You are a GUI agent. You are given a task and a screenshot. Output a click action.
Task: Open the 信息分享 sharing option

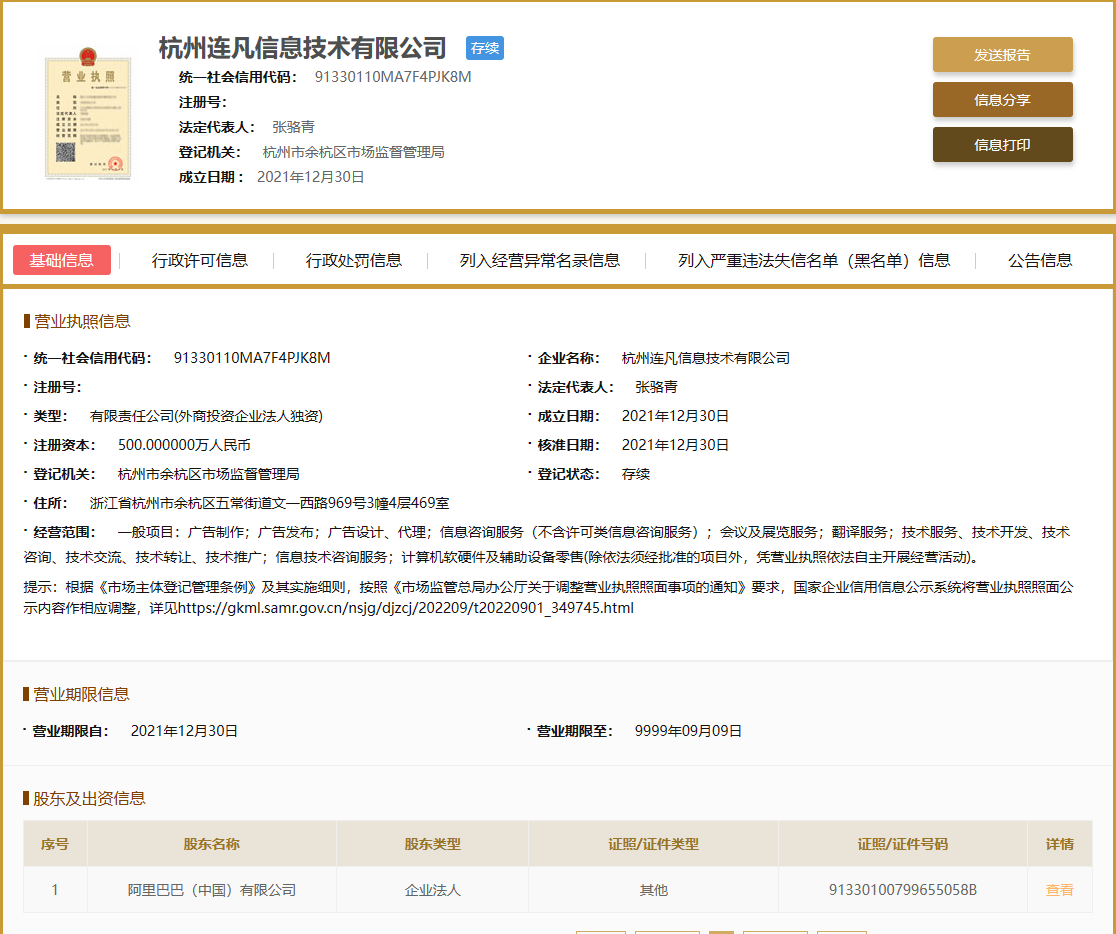1002,99
